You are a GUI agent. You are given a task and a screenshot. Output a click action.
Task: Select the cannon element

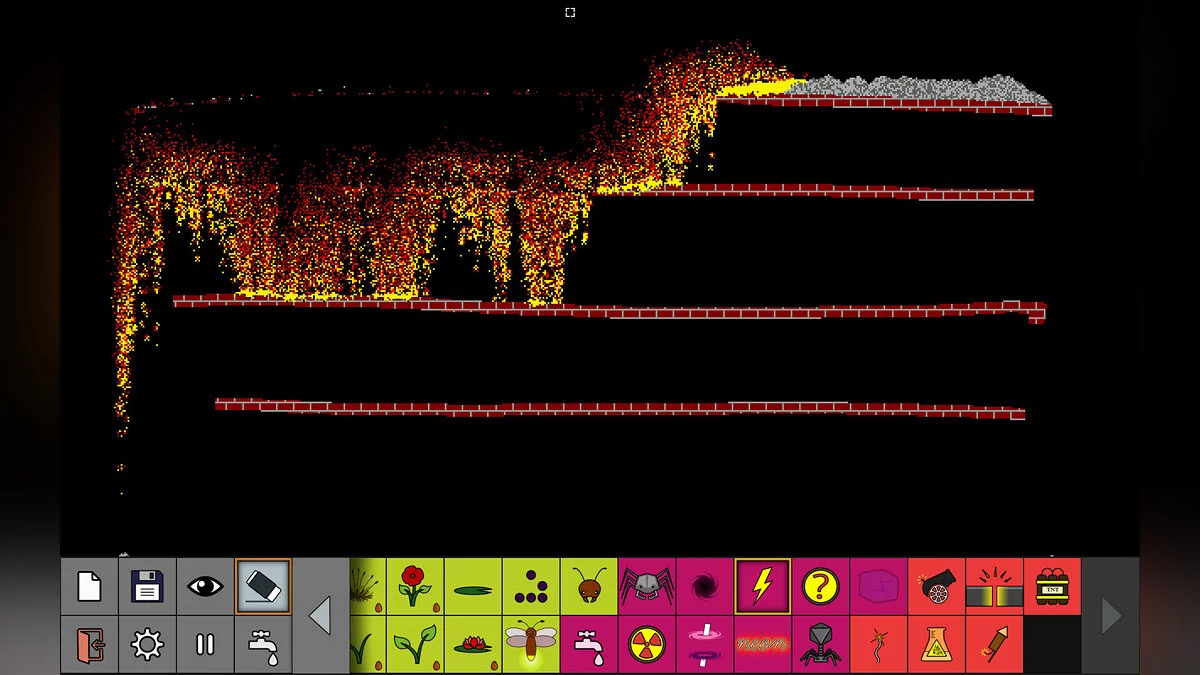(x=937, y=588)
